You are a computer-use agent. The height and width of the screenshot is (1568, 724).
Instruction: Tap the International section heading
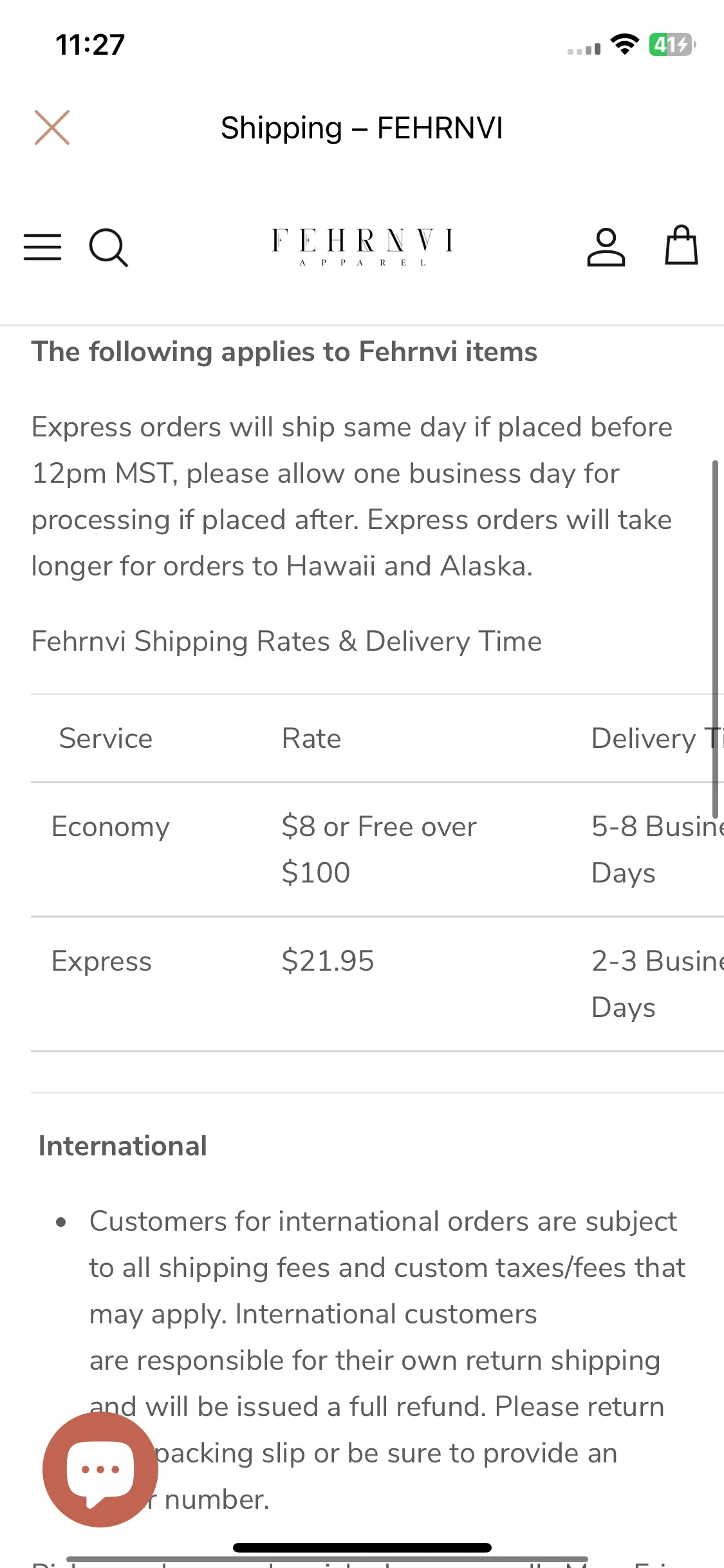point(123,1146)
